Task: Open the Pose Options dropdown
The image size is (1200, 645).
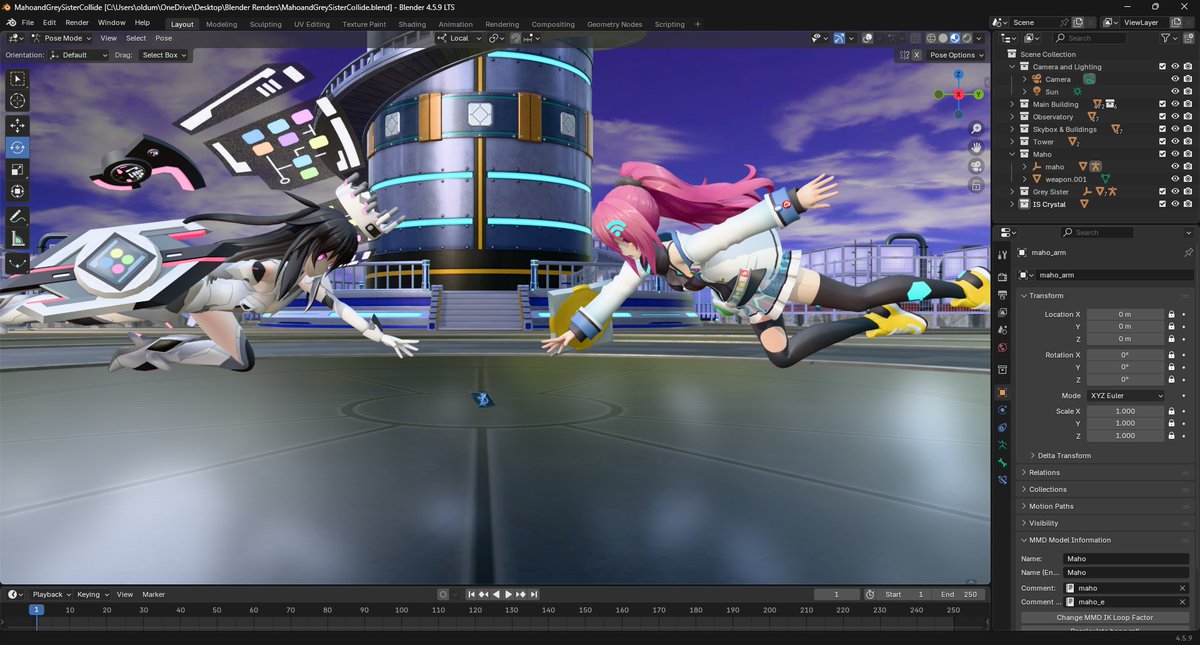Action: (956, 55)
